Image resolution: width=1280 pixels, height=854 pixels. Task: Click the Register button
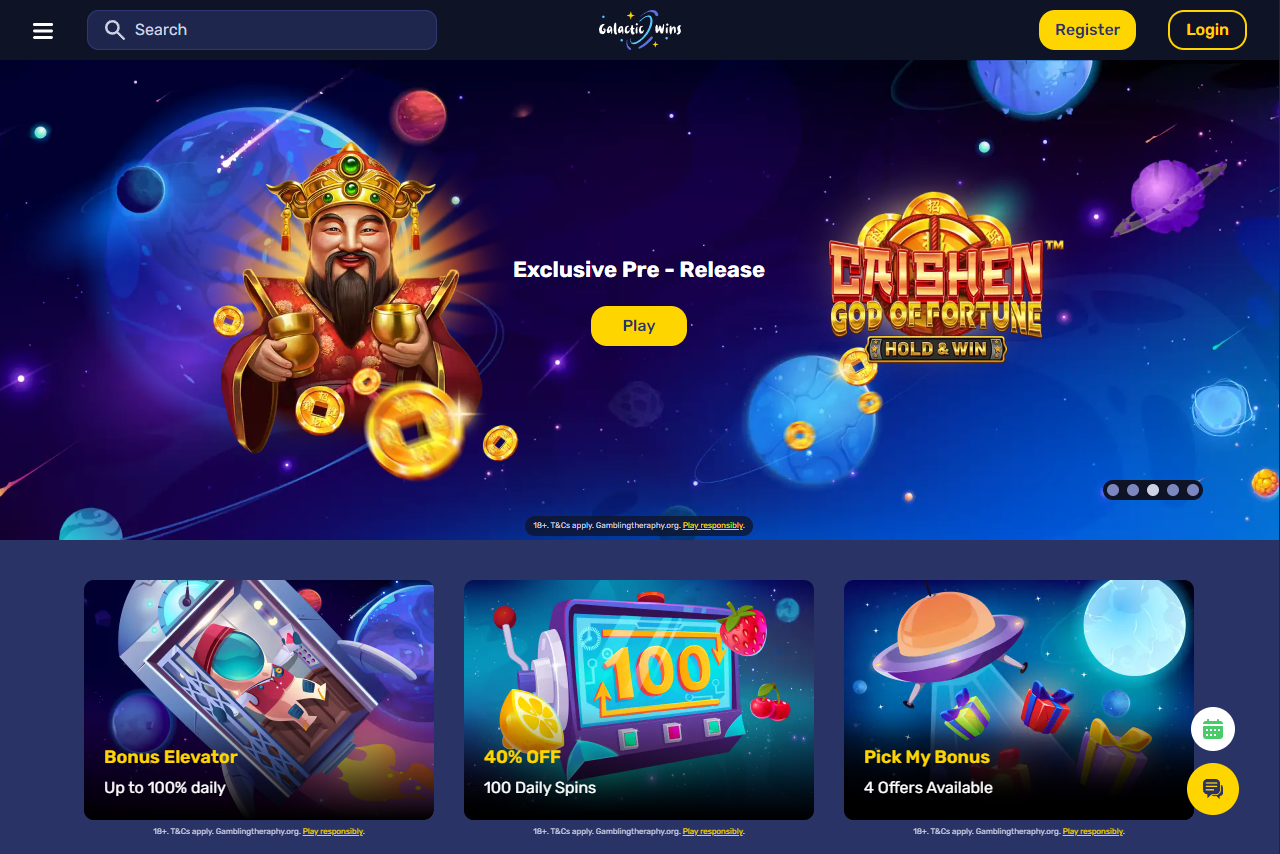point(1087,30)
